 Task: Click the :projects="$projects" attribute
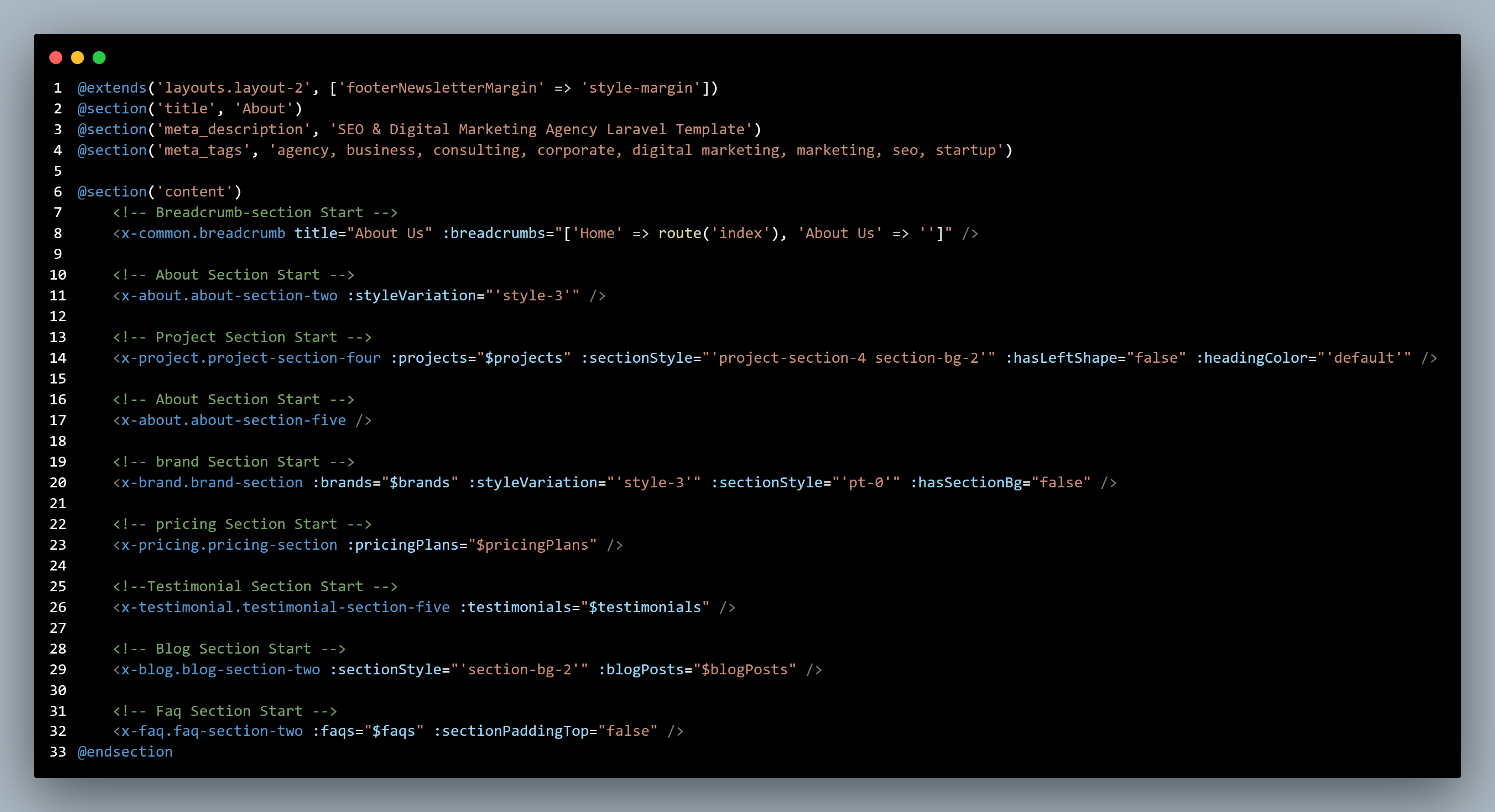tap(480, 358)
